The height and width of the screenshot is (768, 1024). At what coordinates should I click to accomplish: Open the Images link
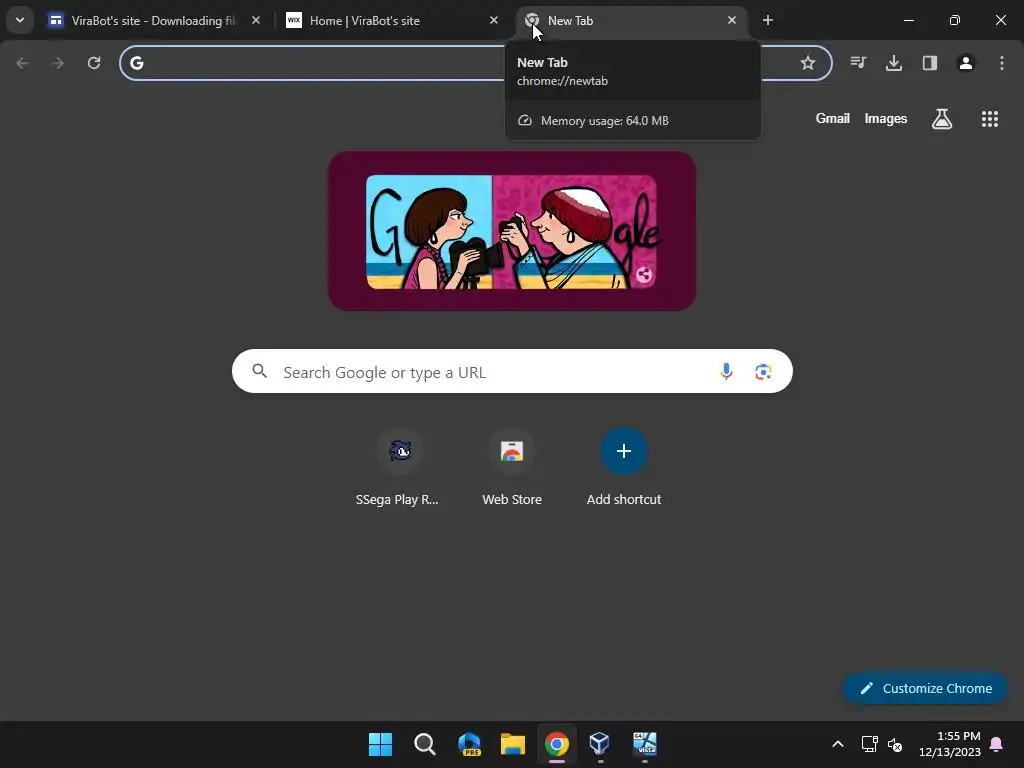[886, 118]
